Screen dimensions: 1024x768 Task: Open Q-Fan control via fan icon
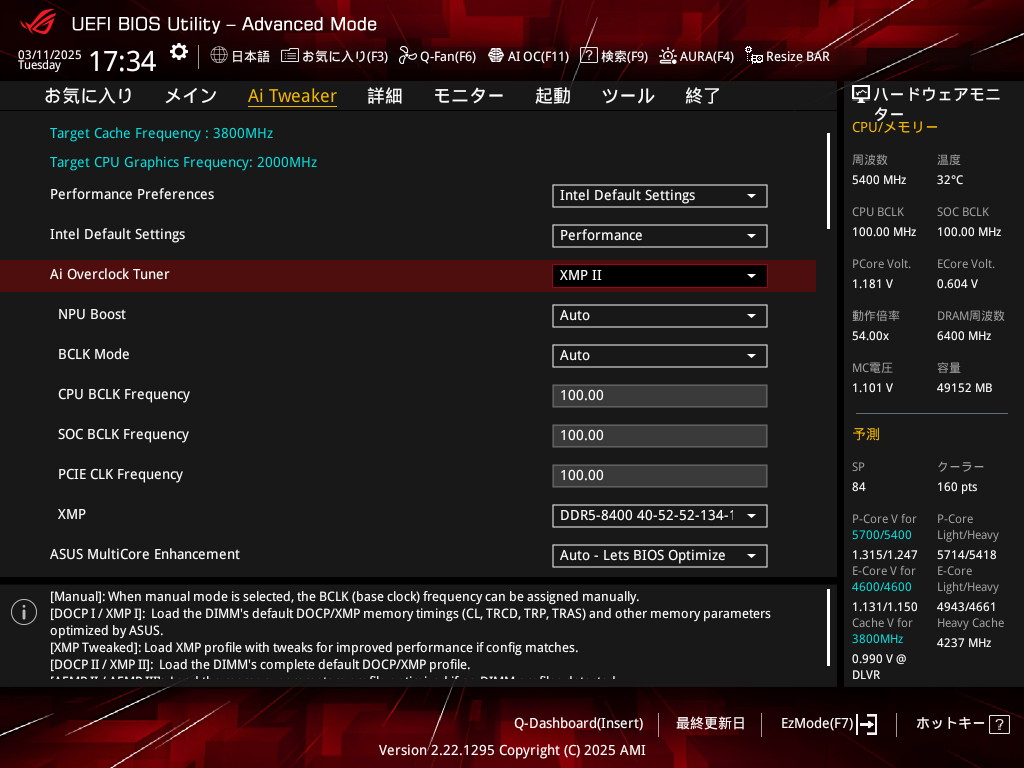pos(408,56)
